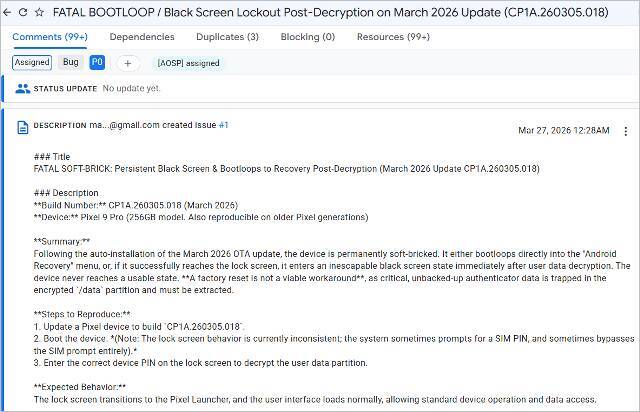
Task: Click step 3 'Enter the correct device PIN' line
Action: pos(200,363)
